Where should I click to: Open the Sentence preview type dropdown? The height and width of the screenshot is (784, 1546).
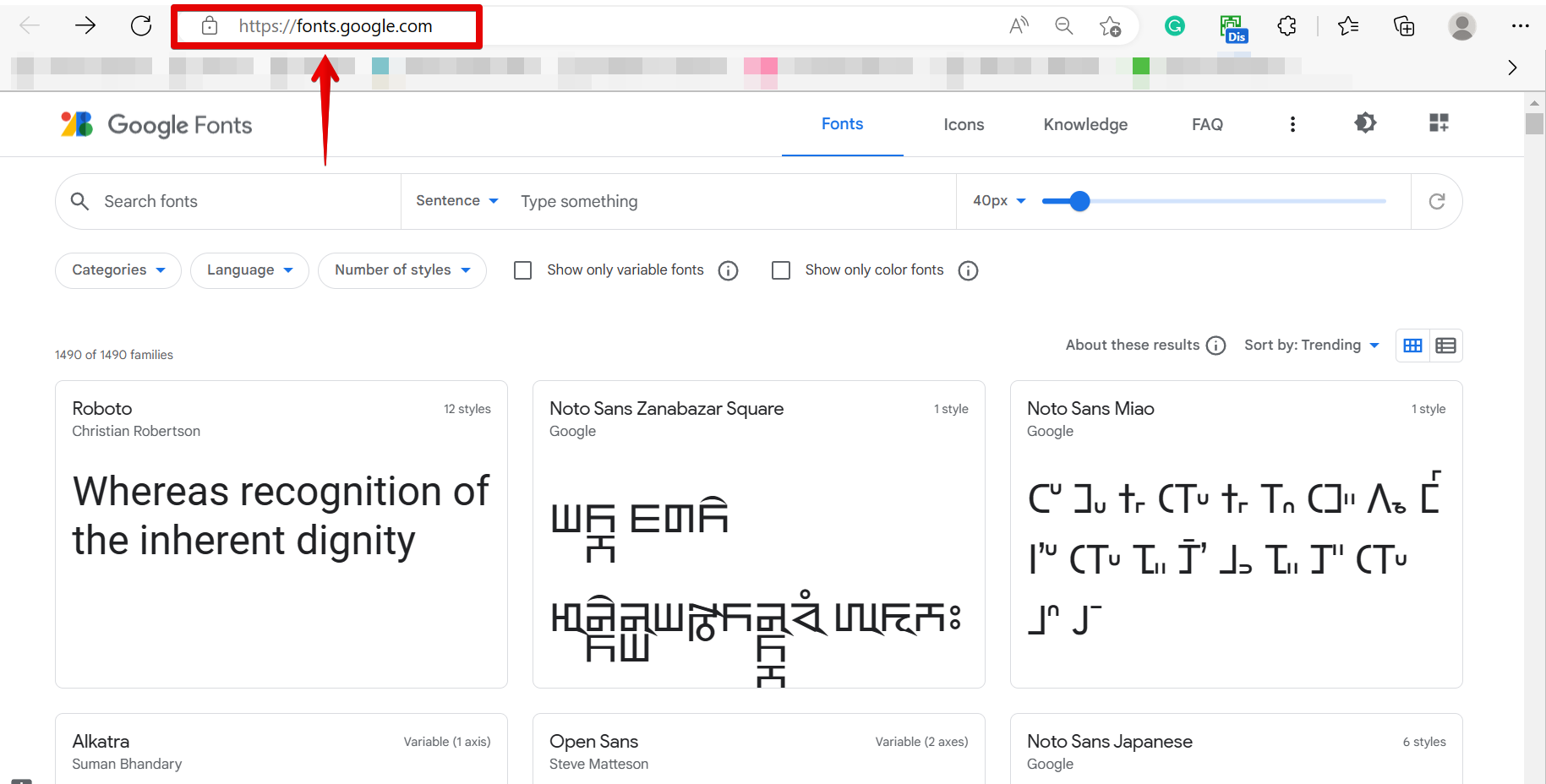coord(457,201)
